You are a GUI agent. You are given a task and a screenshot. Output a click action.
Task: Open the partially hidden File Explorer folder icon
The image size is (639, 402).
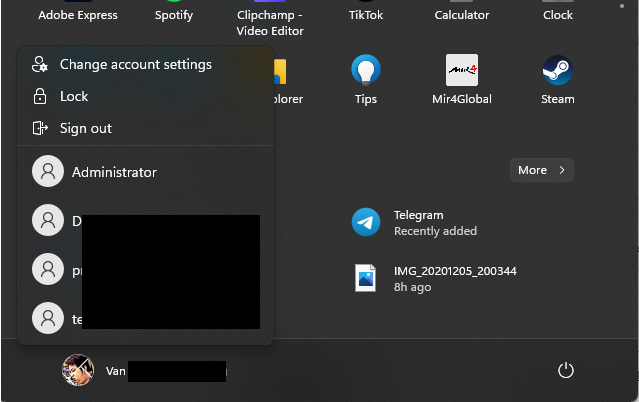280,71
